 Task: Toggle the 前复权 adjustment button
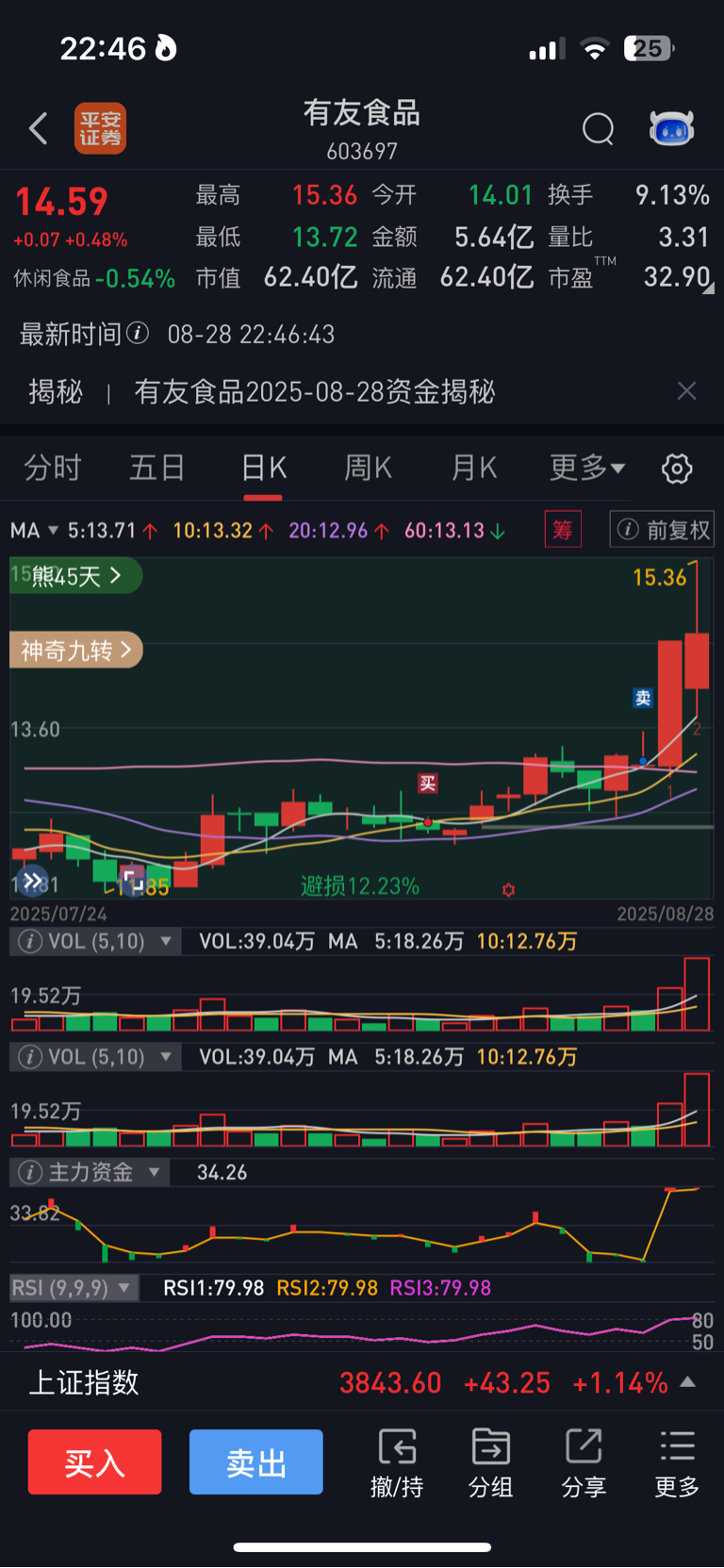pos(662,530)
